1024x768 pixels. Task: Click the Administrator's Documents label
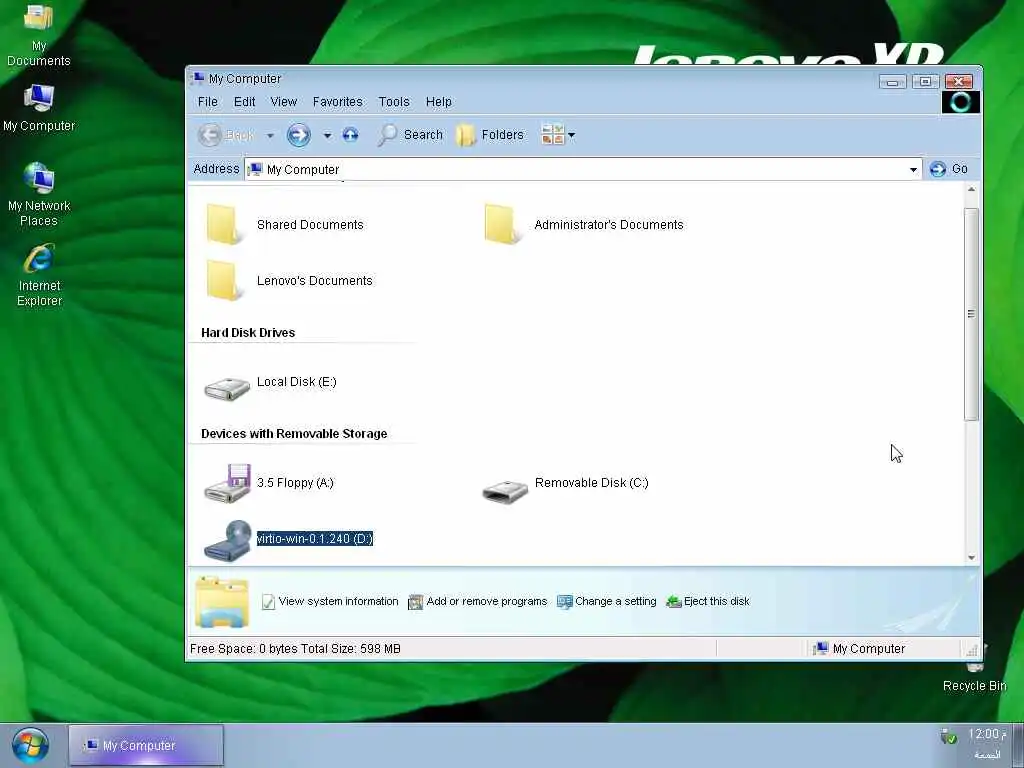[x=609, y=225]
